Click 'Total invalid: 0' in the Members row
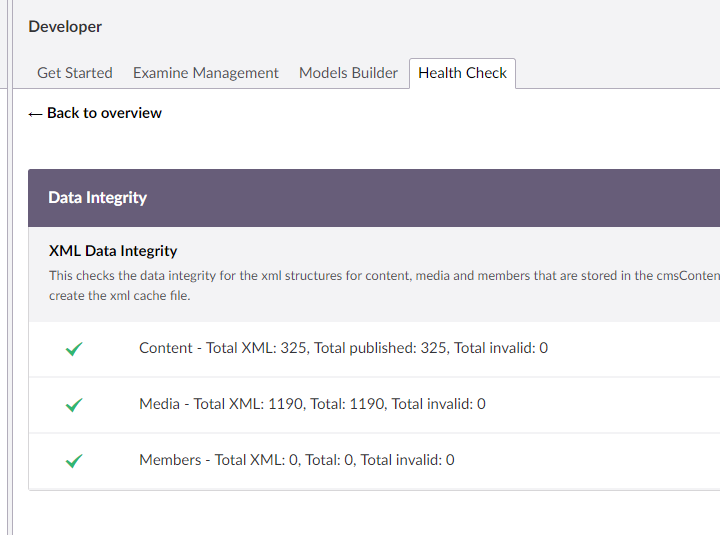This screenshot has width=720, height=535. [407, 460]
